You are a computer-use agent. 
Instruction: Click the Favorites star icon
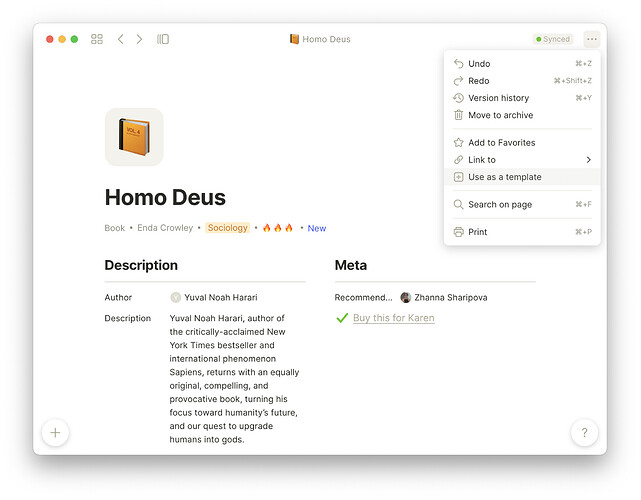(458, 143)
